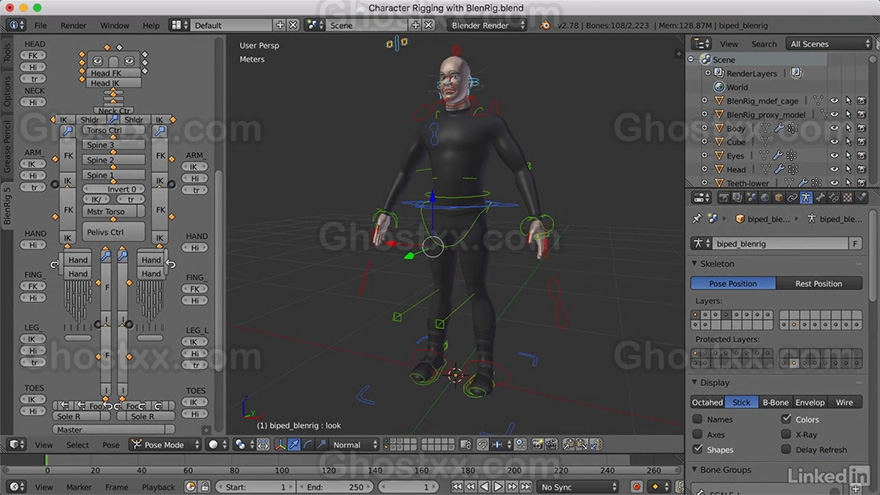Open the Scene properties tab icon

(751, 198)
